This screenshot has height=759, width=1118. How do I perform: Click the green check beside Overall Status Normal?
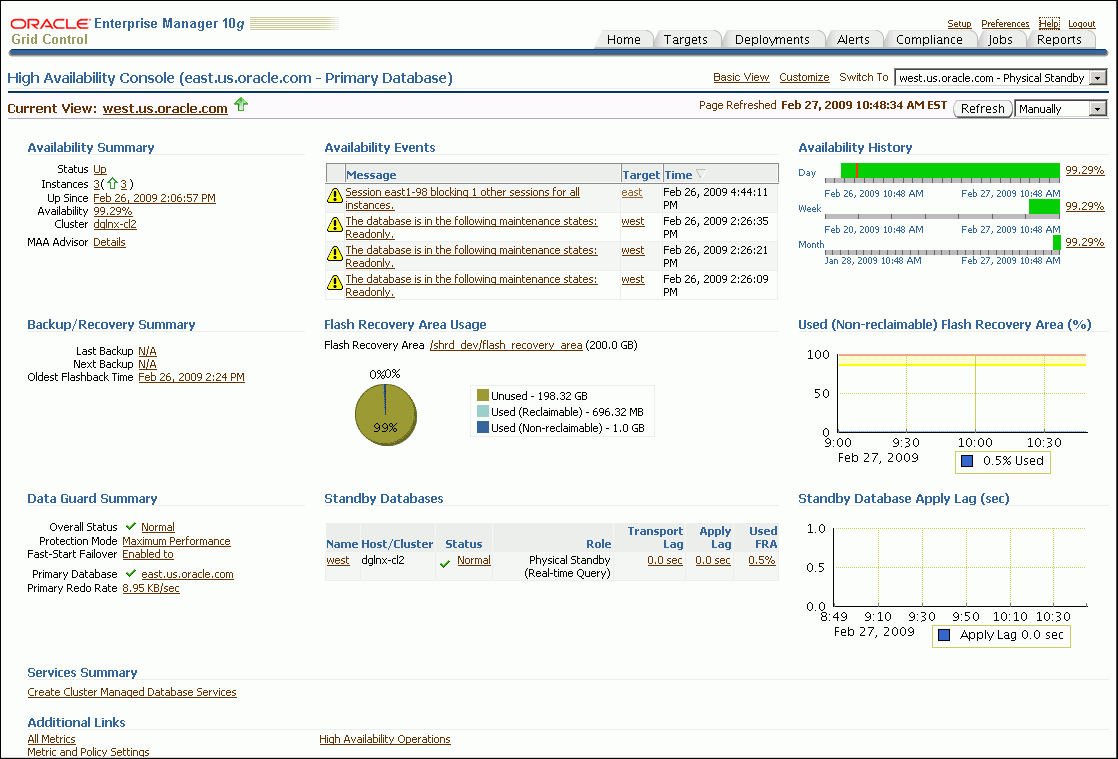coord(130,527)
